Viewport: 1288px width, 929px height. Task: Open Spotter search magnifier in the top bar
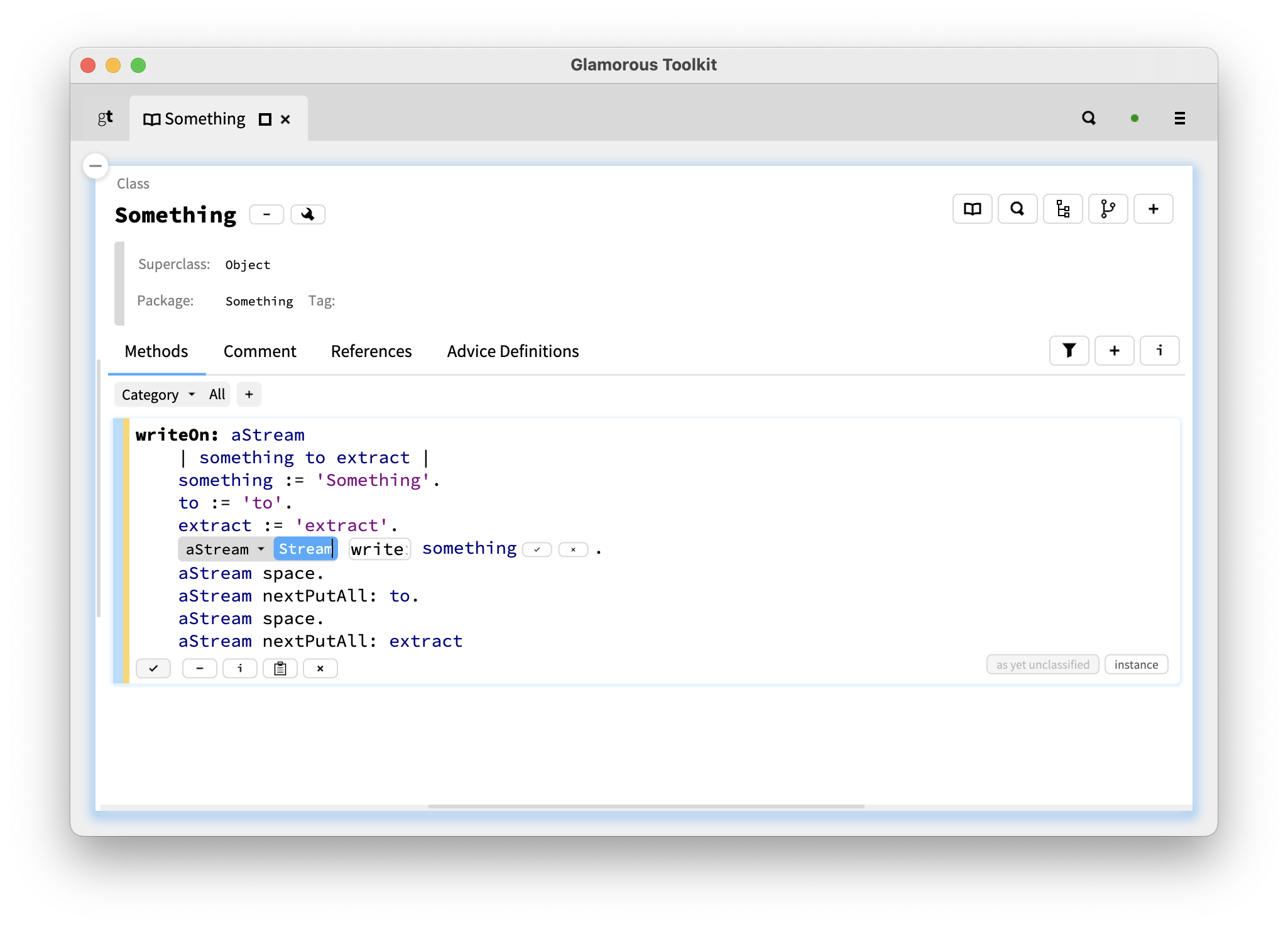1089,118
